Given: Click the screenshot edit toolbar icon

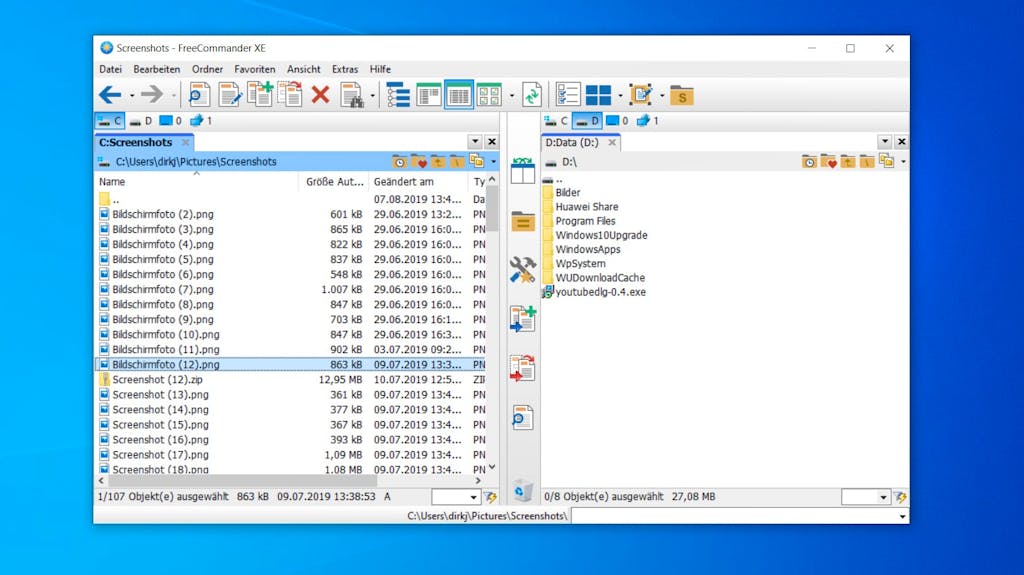Looking at the screenshot, I should (641, 95).
